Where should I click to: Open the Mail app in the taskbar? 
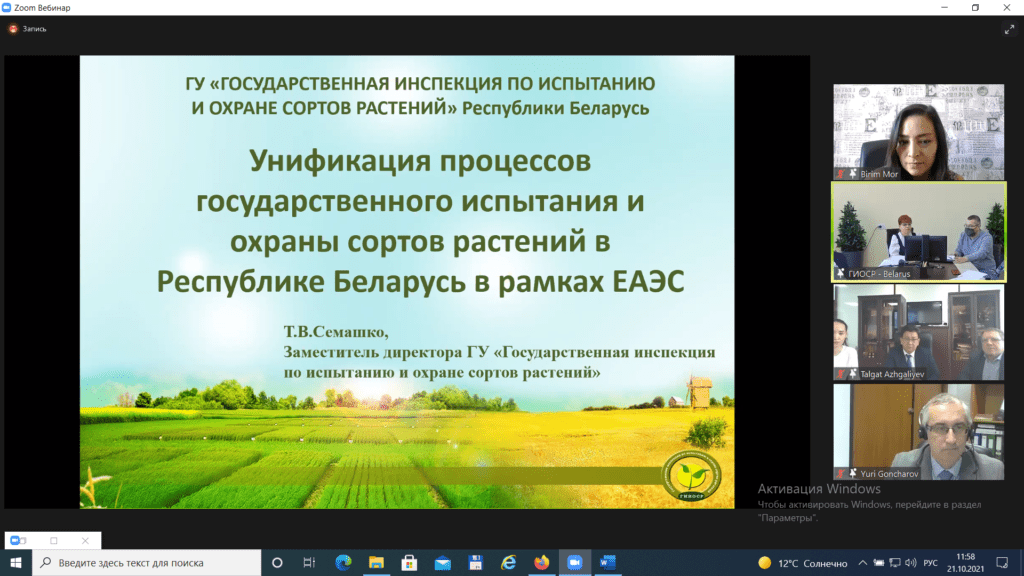pyautogui.click(x=442, y=562)
